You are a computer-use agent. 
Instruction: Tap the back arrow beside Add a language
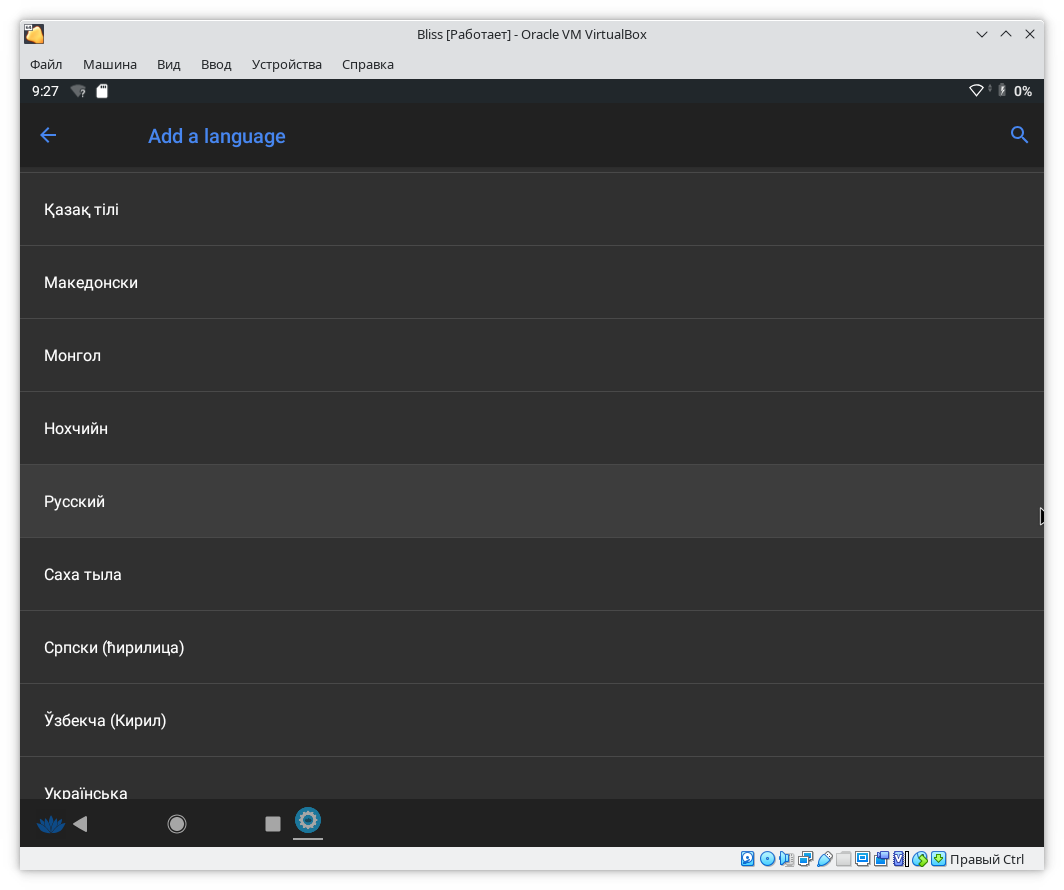pyautogui.click(x=48, y=136)
